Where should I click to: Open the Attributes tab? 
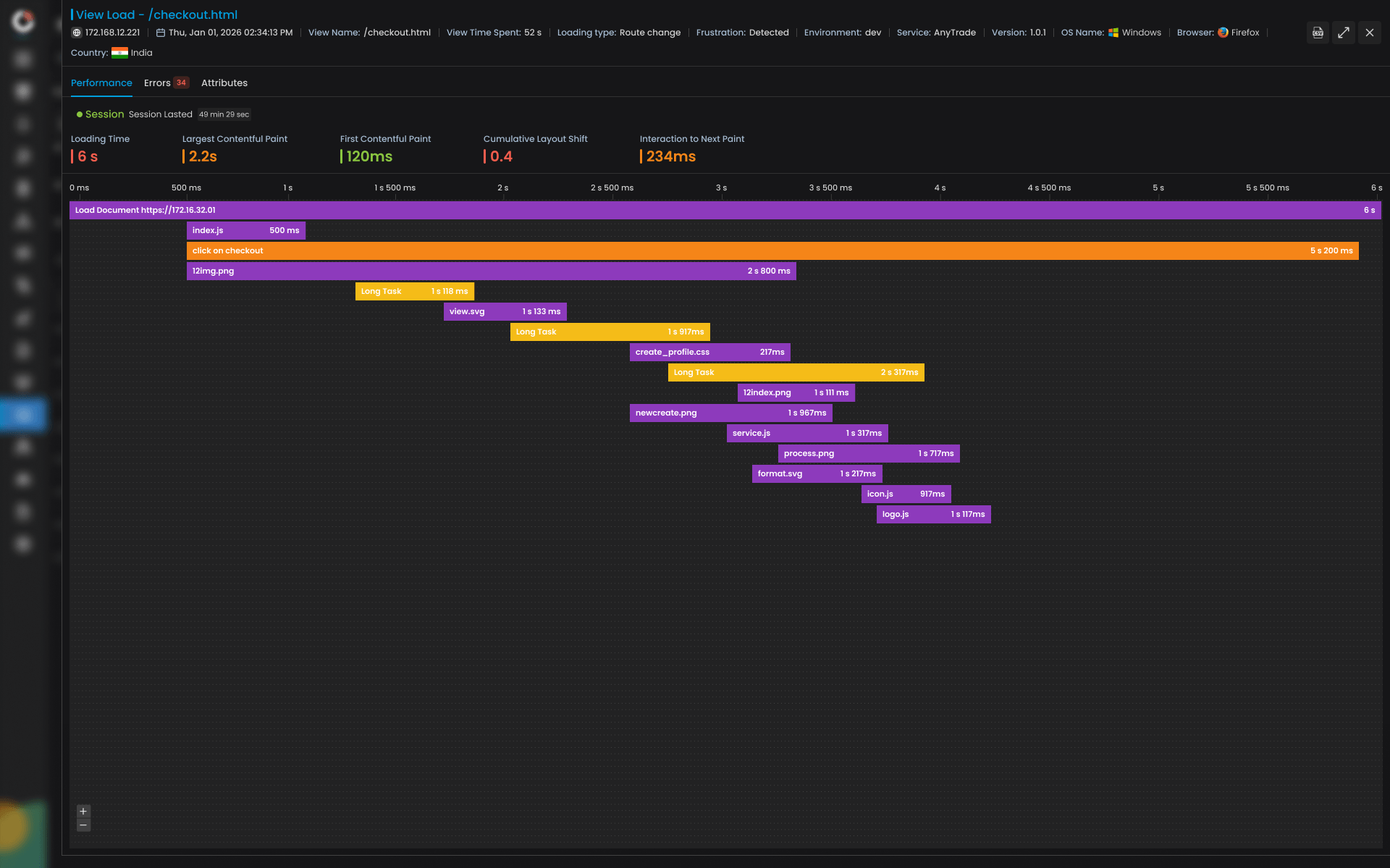[224, 83]
